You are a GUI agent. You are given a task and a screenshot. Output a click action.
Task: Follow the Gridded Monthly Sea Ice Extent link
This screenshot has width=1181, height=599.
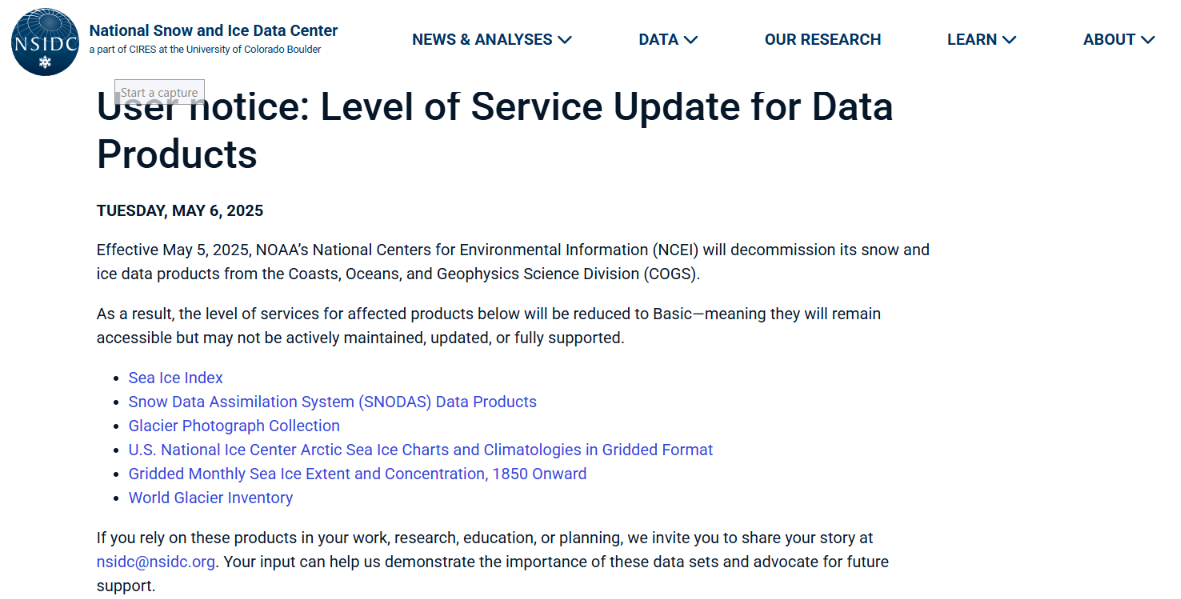point(357,474)
